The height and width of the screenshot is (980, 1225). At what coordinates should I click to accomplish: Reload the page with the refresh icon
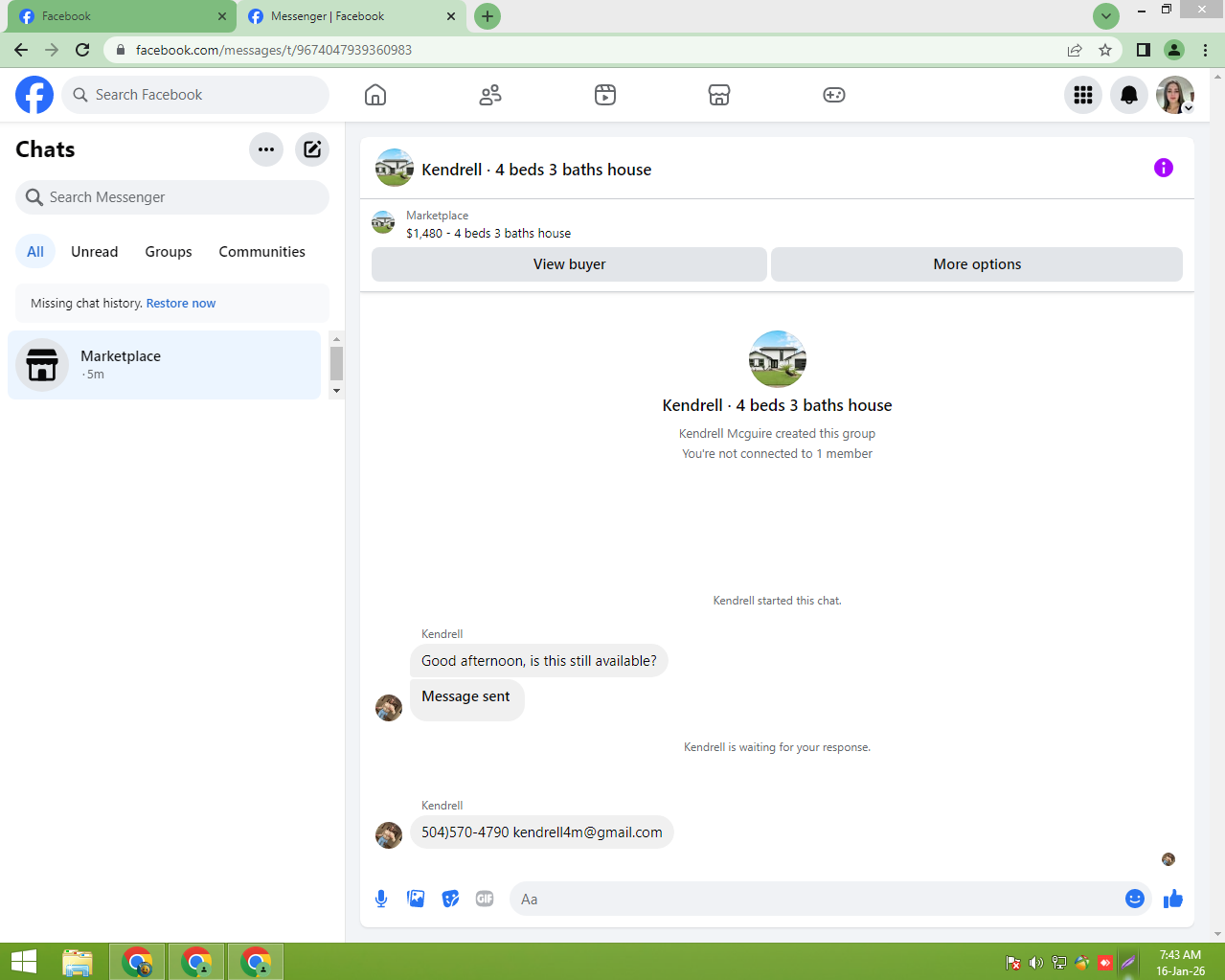click(x=82, y=50)
